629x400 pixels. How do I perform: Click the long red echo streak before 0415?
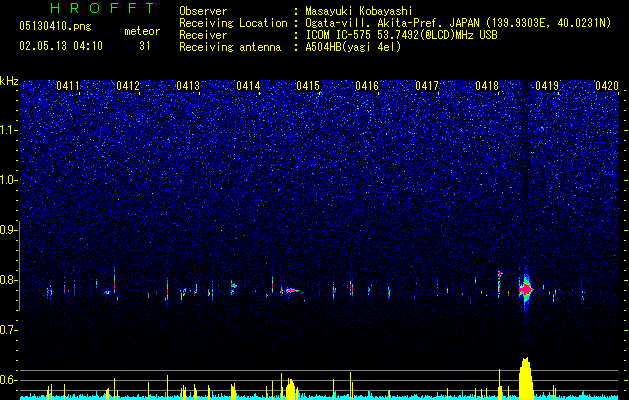pos(290,290)
